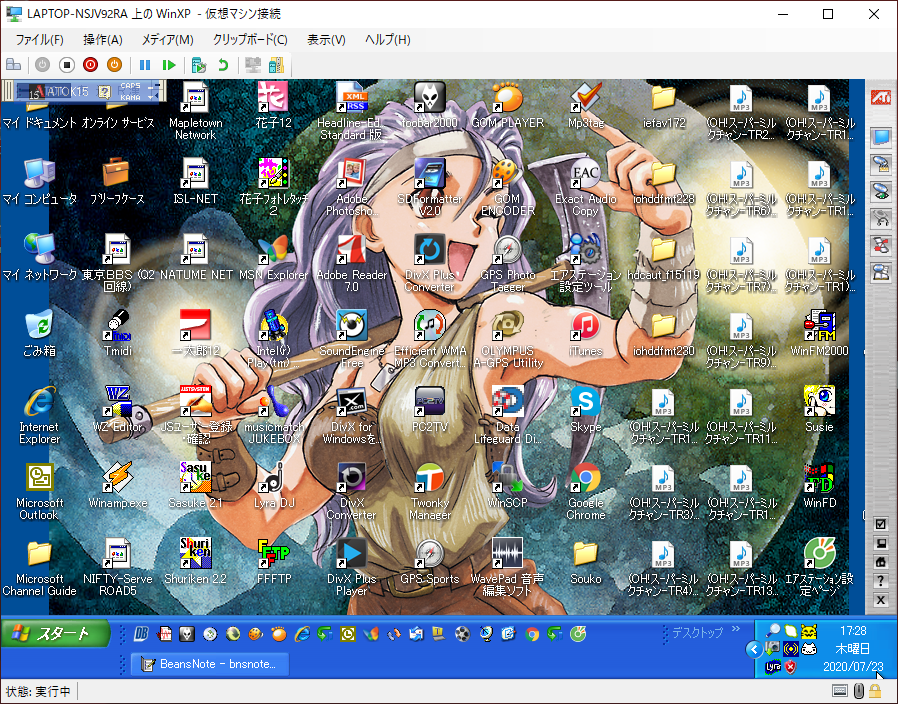Select the foobar2000 desktop icon
The height and width of the screenshot is (704, 898).
point(430,105)
